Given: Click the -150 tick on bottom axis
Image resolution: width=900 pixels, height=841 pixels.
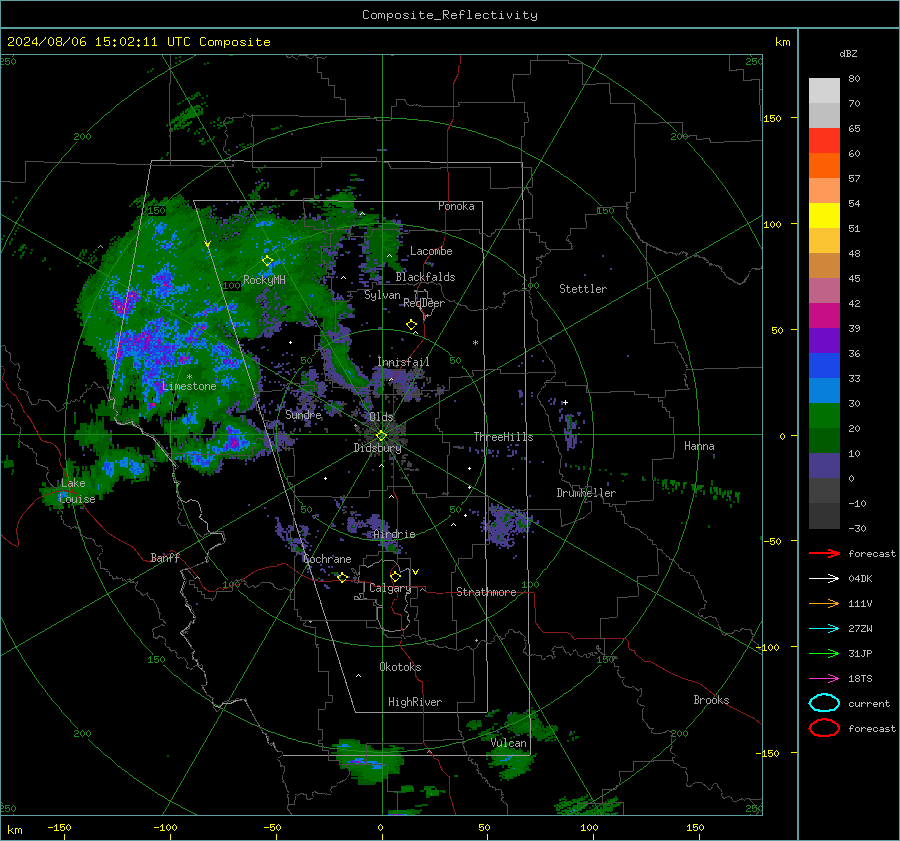Looking at the screenshot, I should [59, 827].
